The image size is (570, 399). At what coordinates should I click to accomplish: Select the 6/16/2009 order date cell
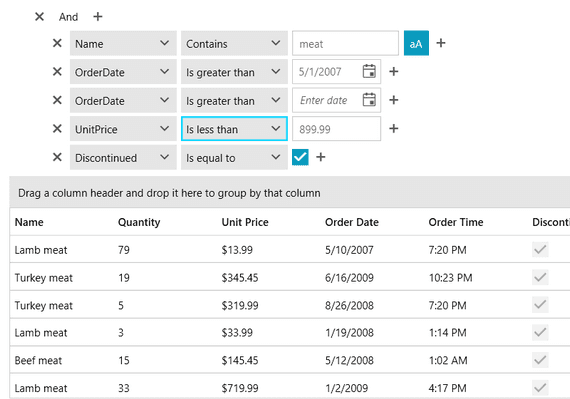[x=349, y=278]
